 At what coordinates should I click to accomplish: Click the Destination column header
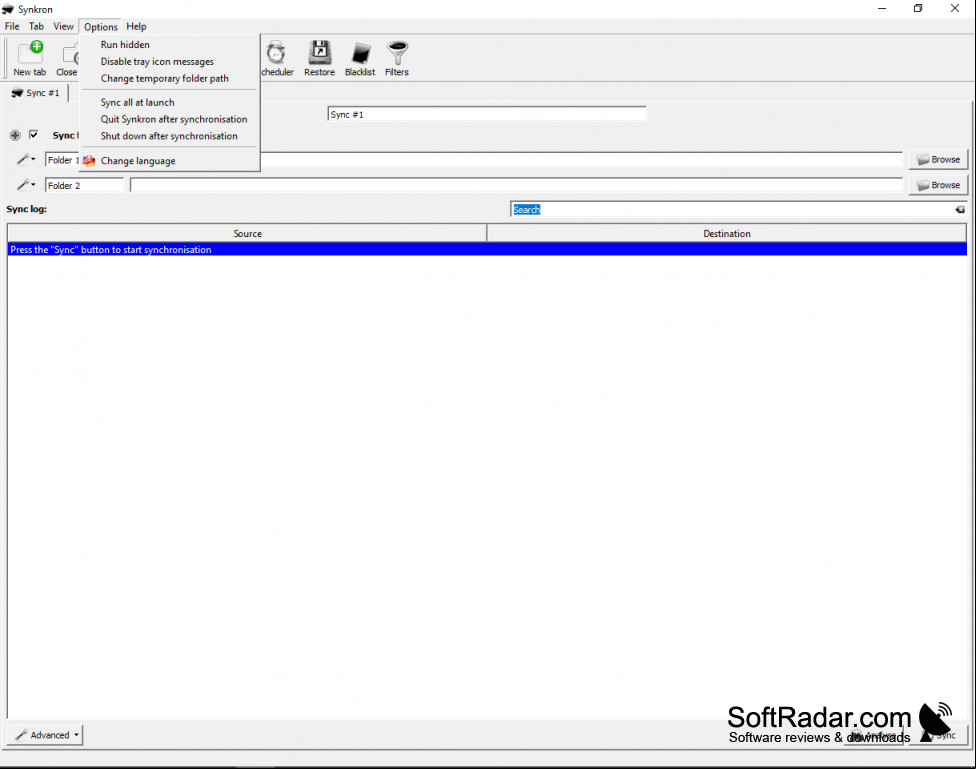pyautogui.click(x=726, y=234)
